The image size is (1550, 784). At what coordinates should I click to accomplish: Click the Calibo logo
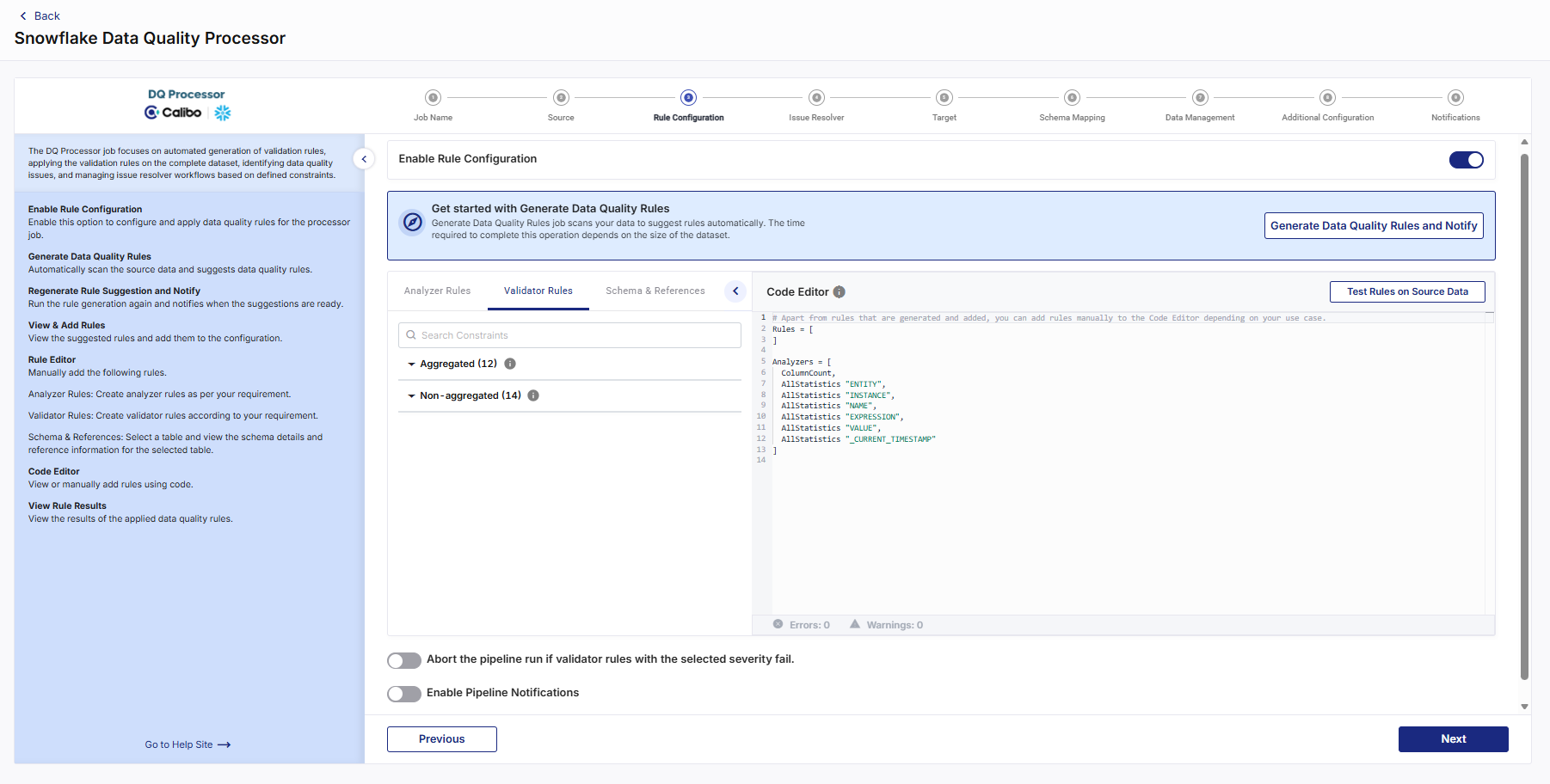[173, 113]
